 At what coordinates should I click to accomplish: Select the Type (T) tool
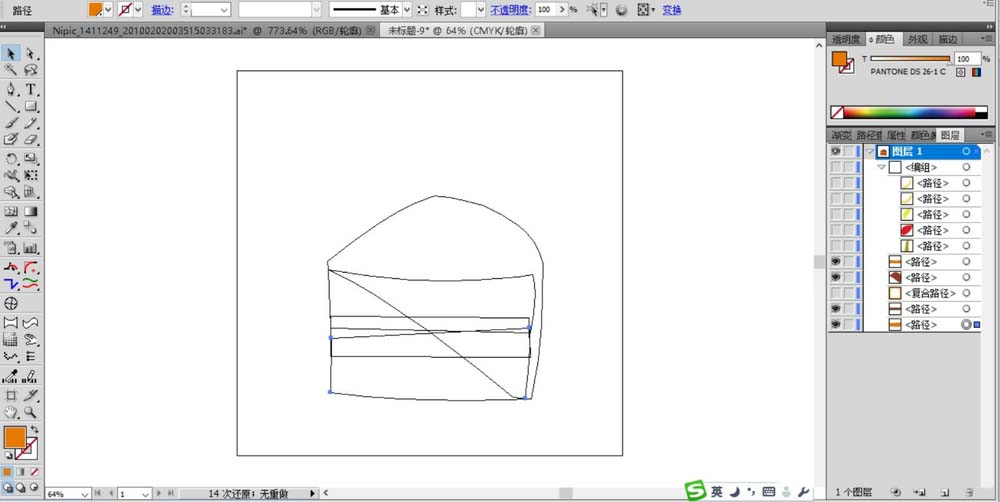click(31, 89)
